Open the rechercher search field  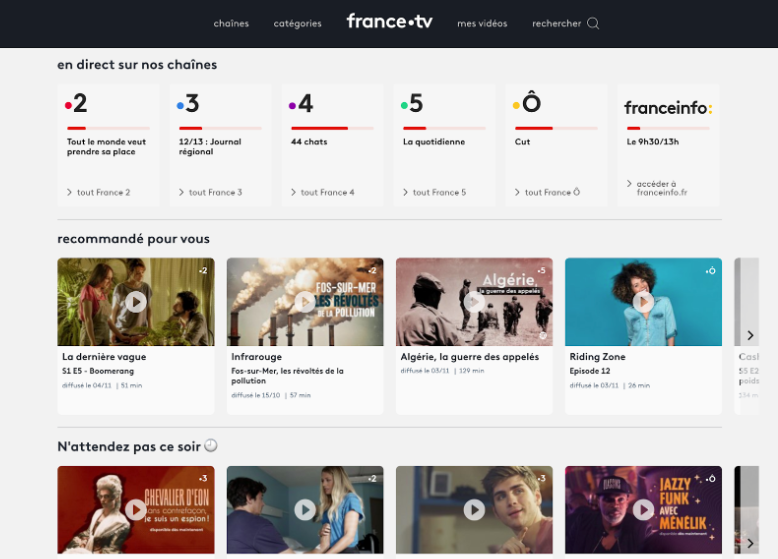pos(556,23)
